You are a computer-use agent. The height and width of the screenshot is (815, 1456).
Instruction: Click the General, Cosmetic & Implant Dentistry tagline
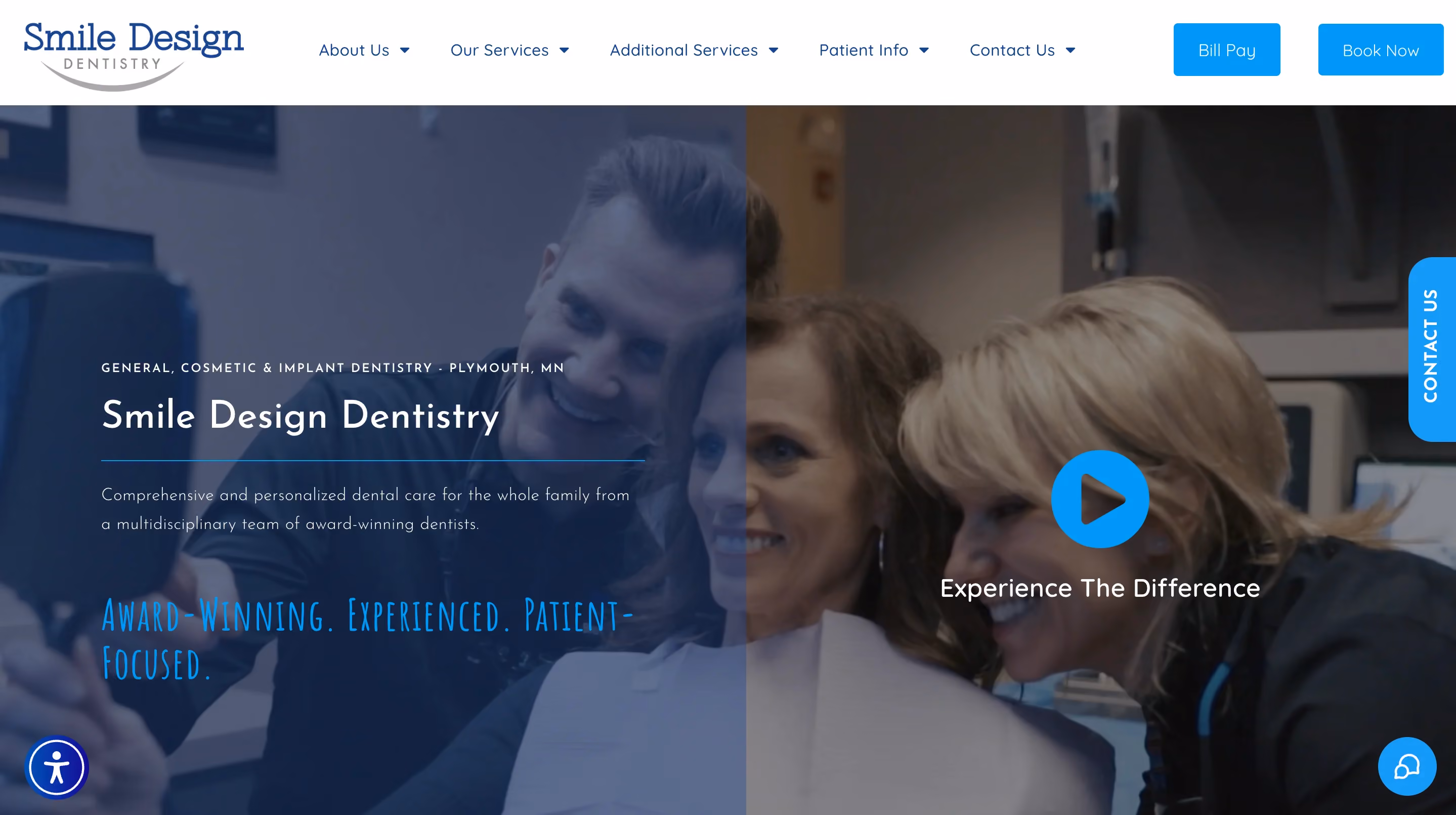pyautogui.click(x=332, y=368)
